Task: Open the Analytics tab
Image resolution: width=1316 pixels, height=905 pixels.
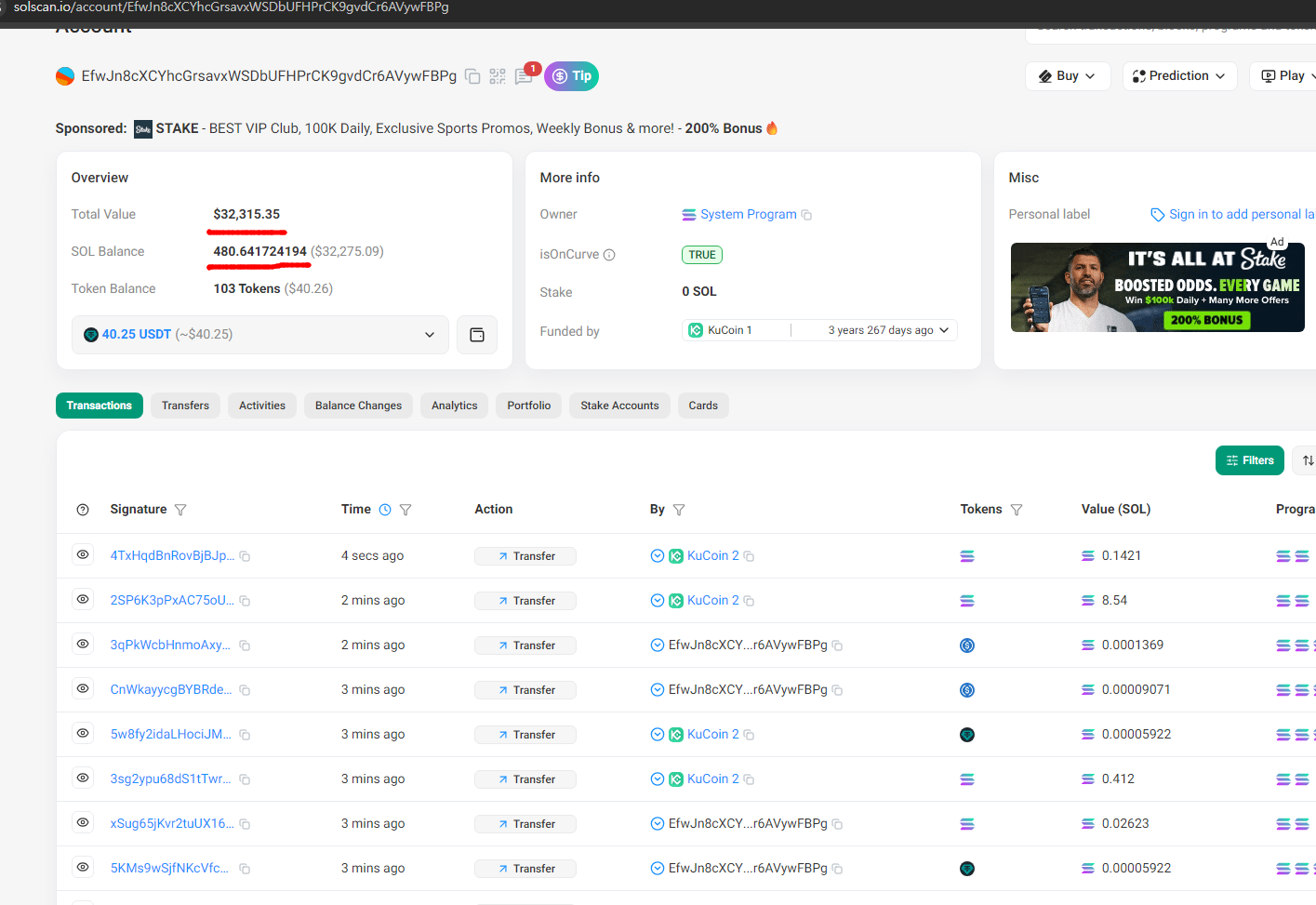Action: (x=454, y=406)
